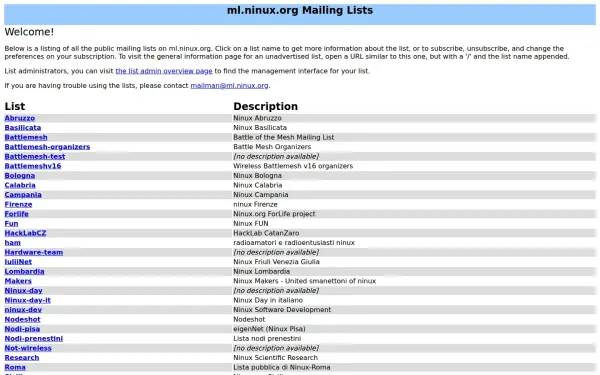Open the Bologna mailing list

pyautogui.click(x=20, y=176)
